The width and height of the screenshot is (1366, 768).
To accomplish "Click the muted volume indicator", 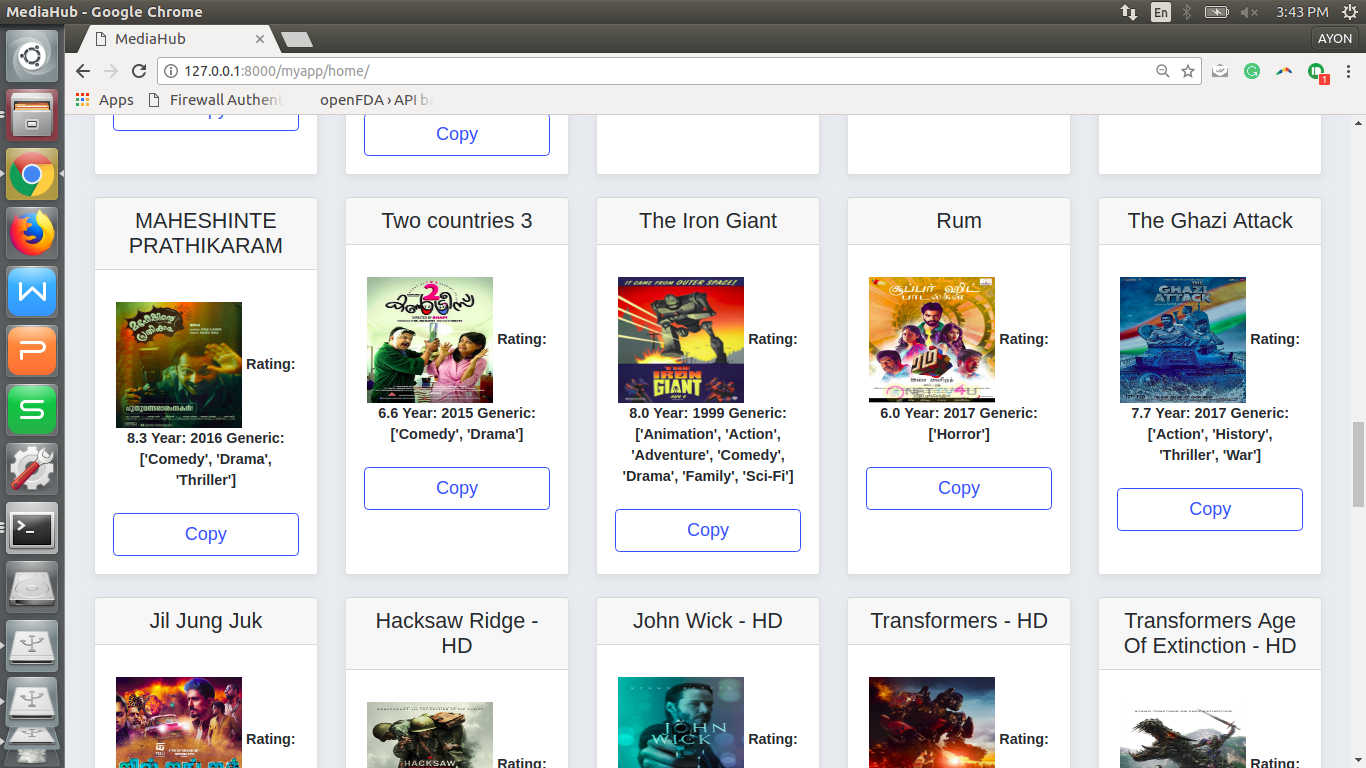I will coord(1249,12).
